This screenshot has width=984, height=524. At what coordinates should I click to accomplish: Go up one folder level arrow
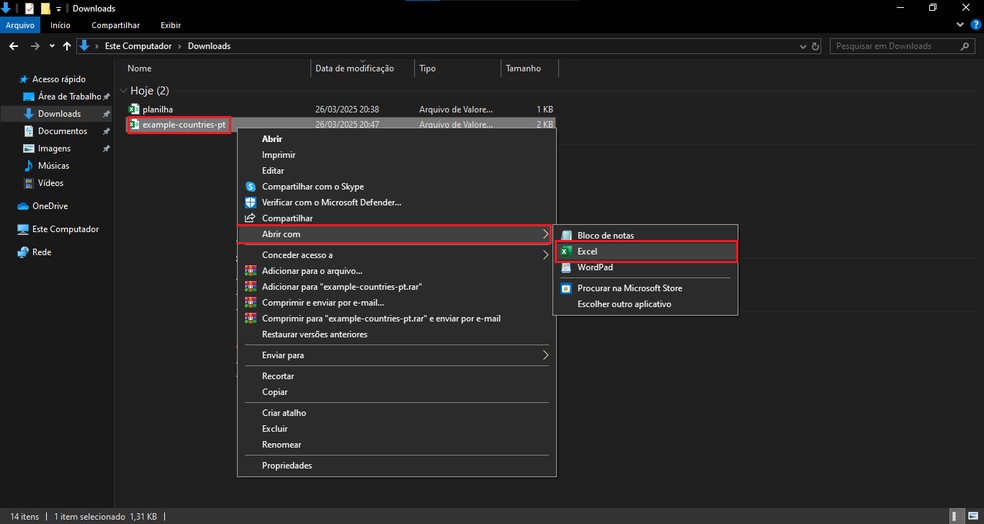[x=67, y=46]
